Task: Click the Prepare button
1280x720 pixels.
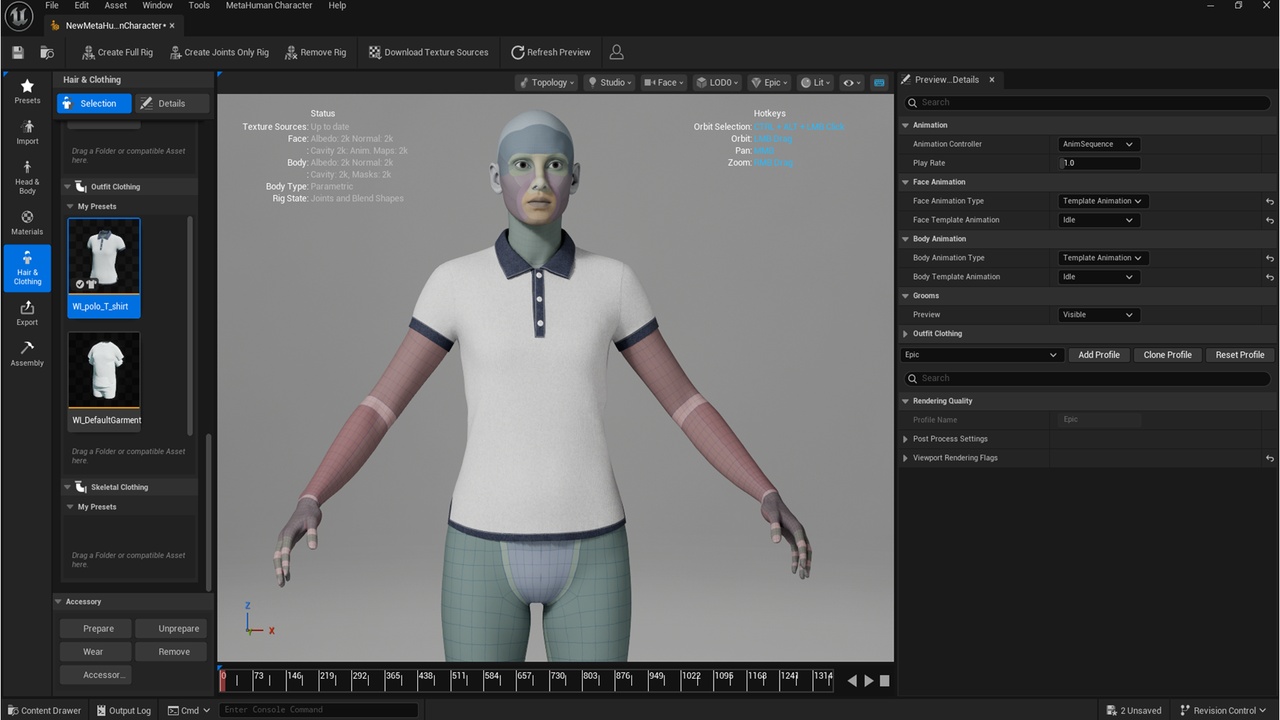Action: pyautogui.click(x=98, y=629)
